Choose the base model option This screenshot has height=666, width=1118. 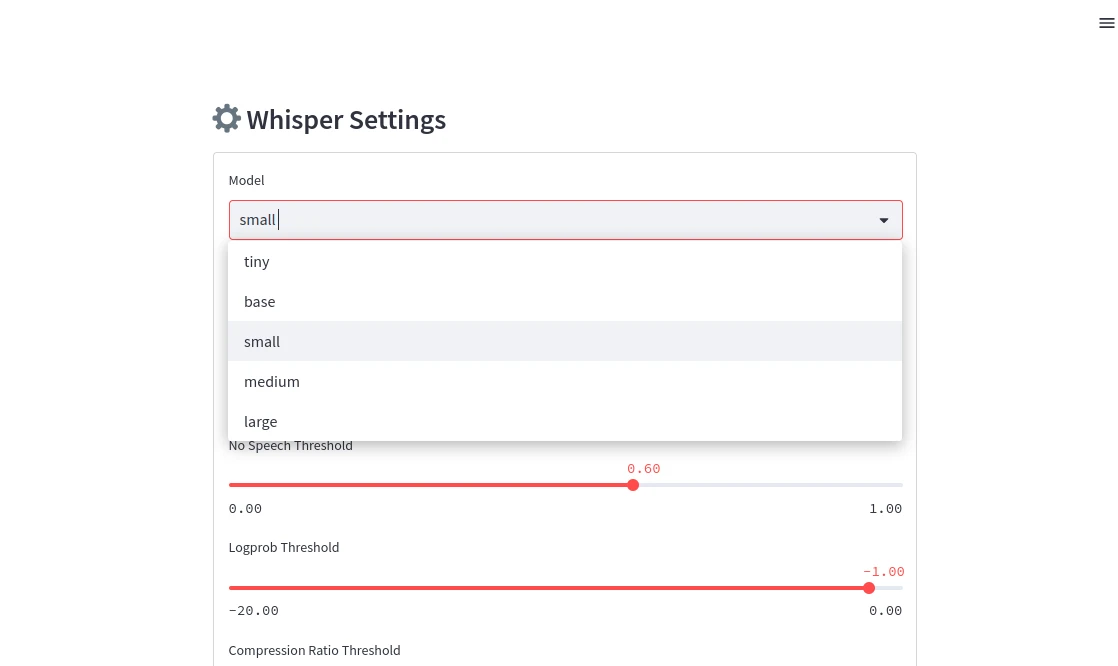click(260, 302)
